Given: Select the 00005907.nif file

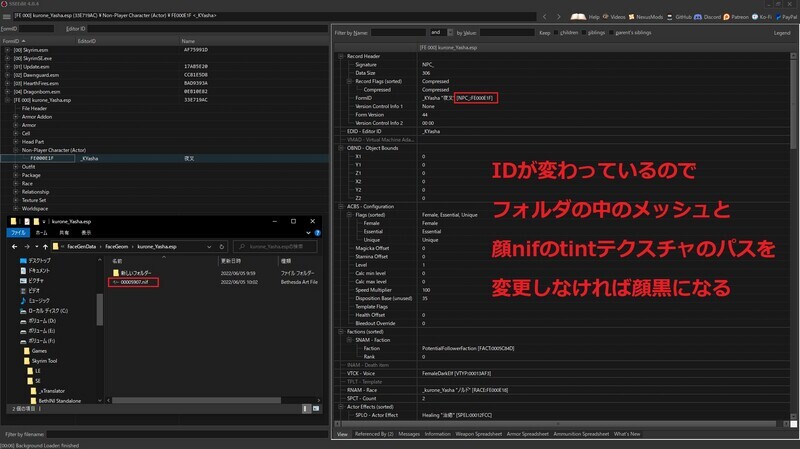Looking at the screenshot, I should tap(134, 282).
